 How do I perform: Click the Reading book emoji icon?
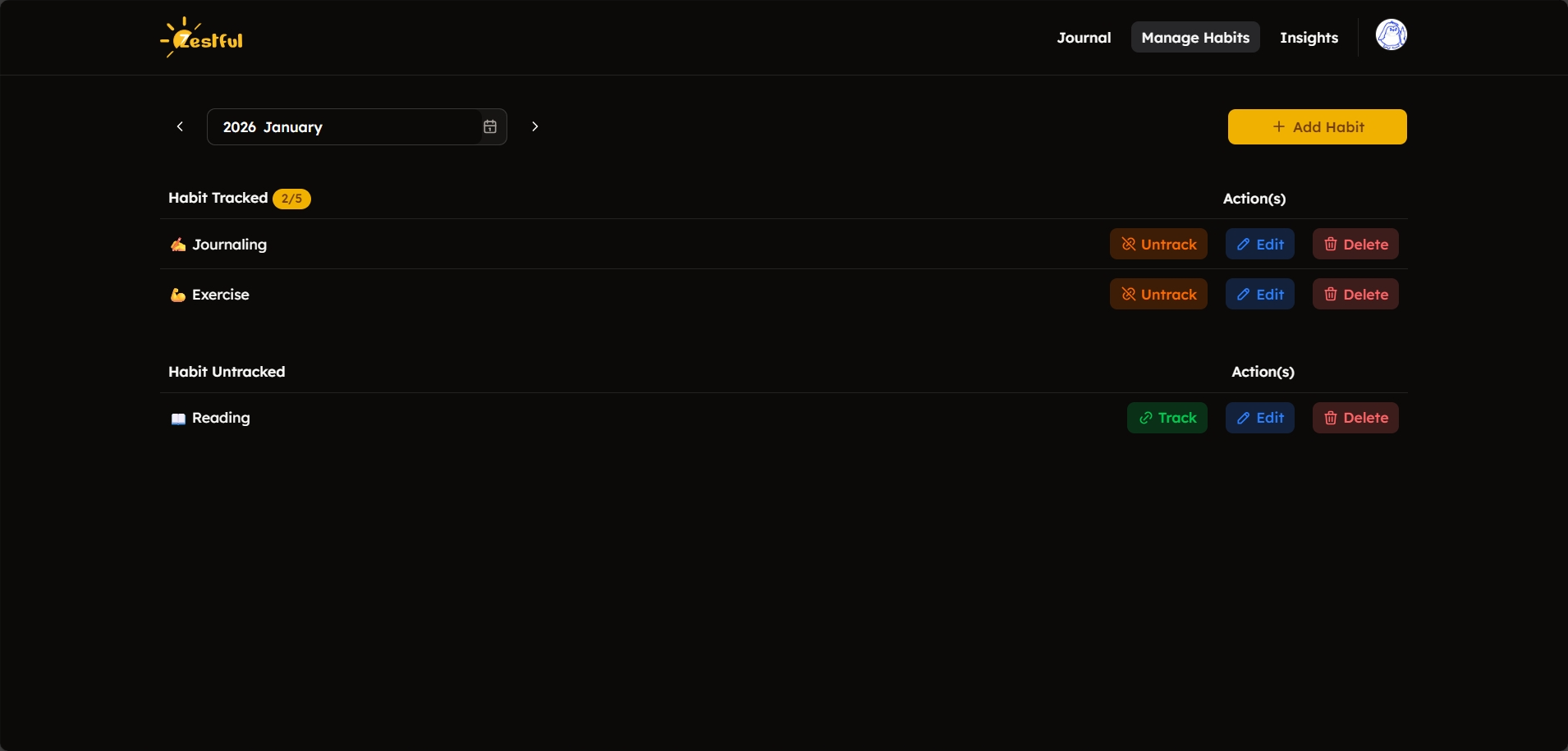(178, 419)
